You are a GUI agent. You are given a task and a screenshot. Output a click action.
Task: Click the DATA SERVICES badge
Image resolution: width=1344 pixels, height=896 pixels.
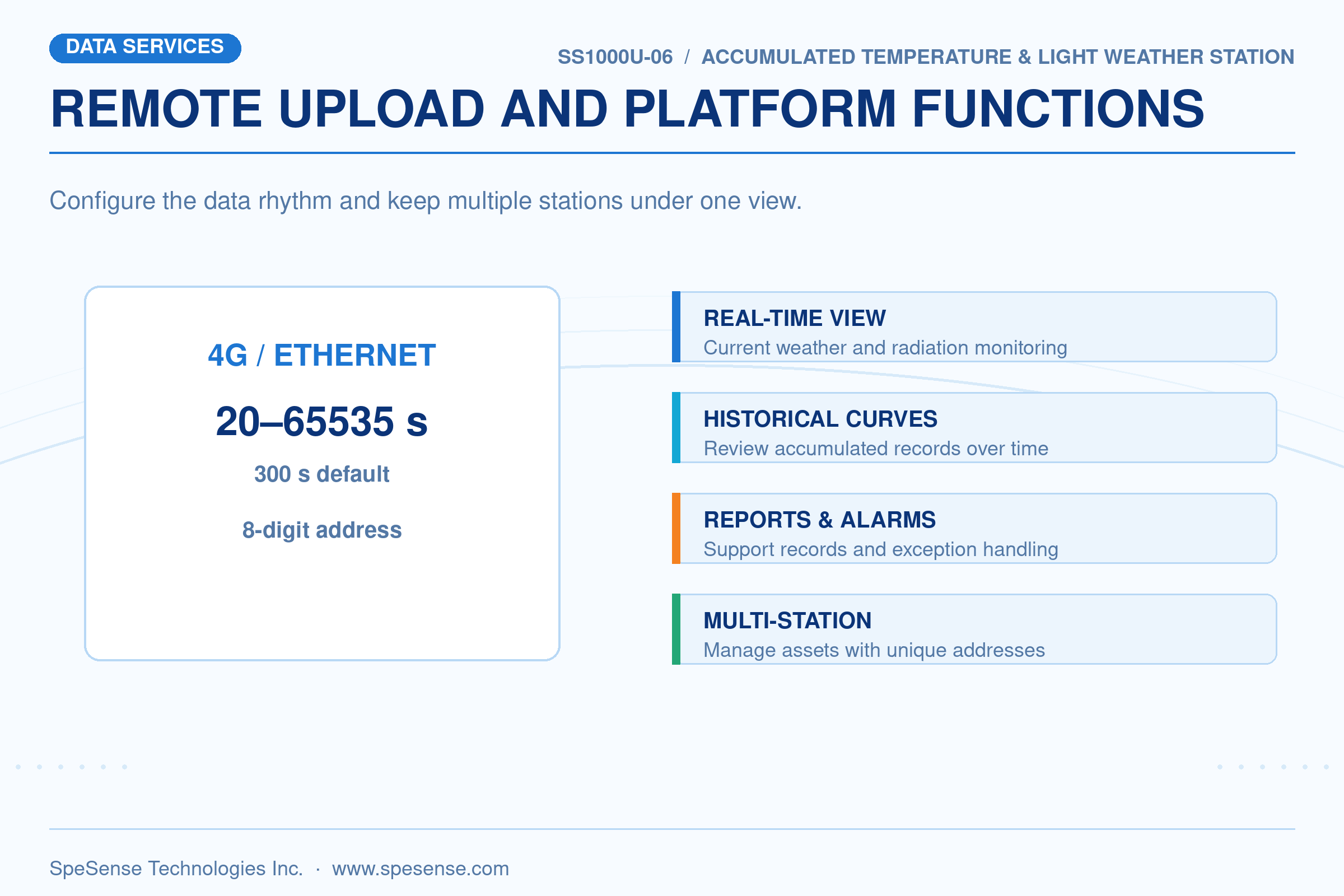click(x=145, y=48)
